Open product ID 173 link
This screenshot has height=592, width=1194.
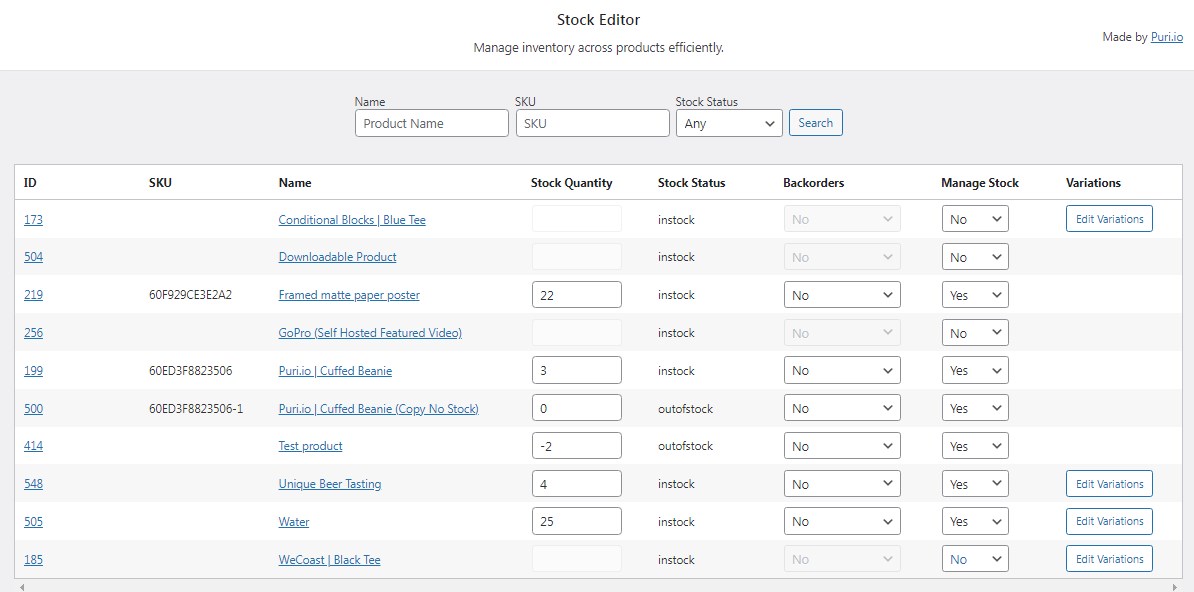pyautogui.click(x=34, y=219)
